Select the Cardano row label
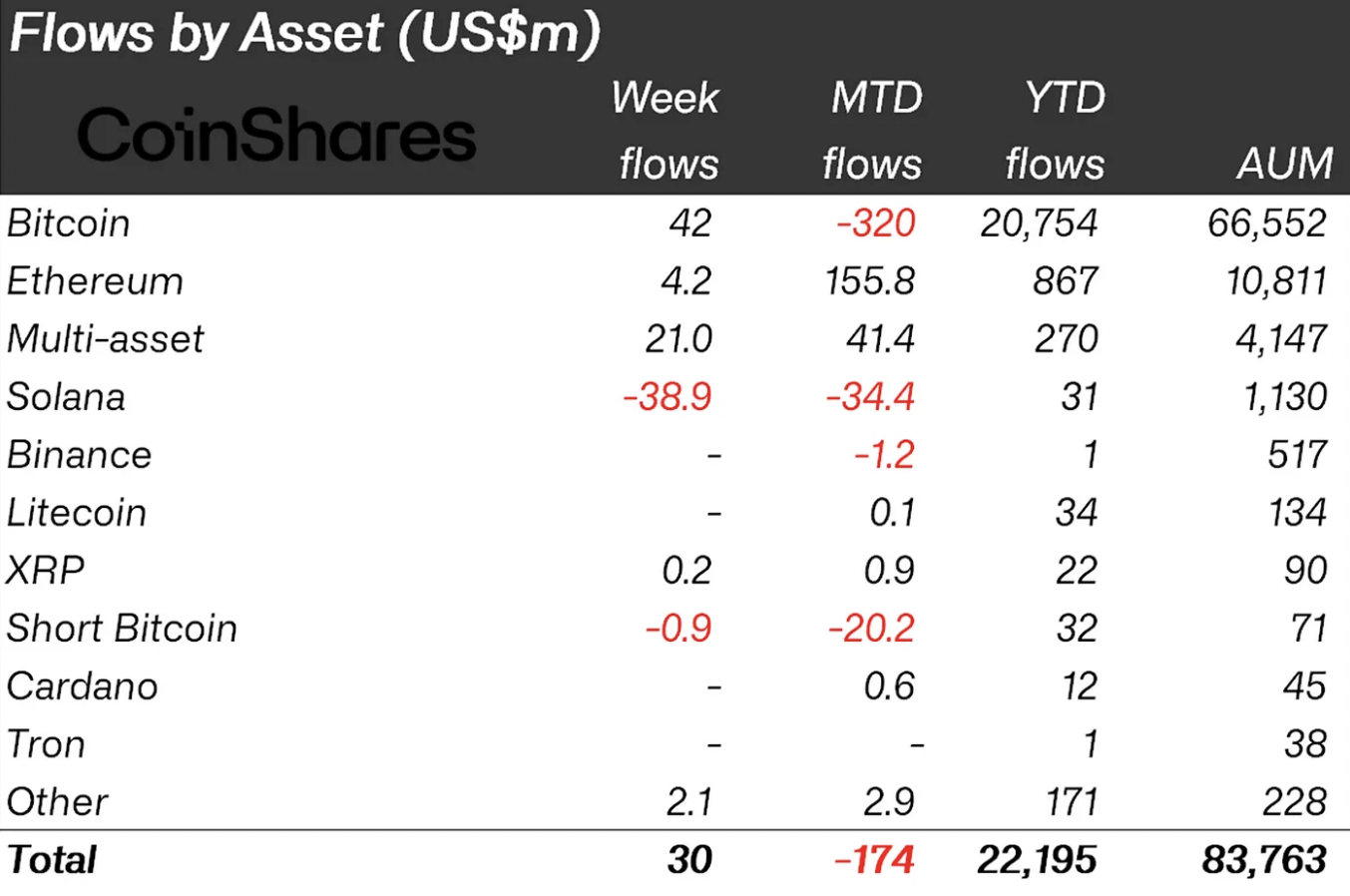The width and height of the screenshot is (1350, 896). click(82, 686)
